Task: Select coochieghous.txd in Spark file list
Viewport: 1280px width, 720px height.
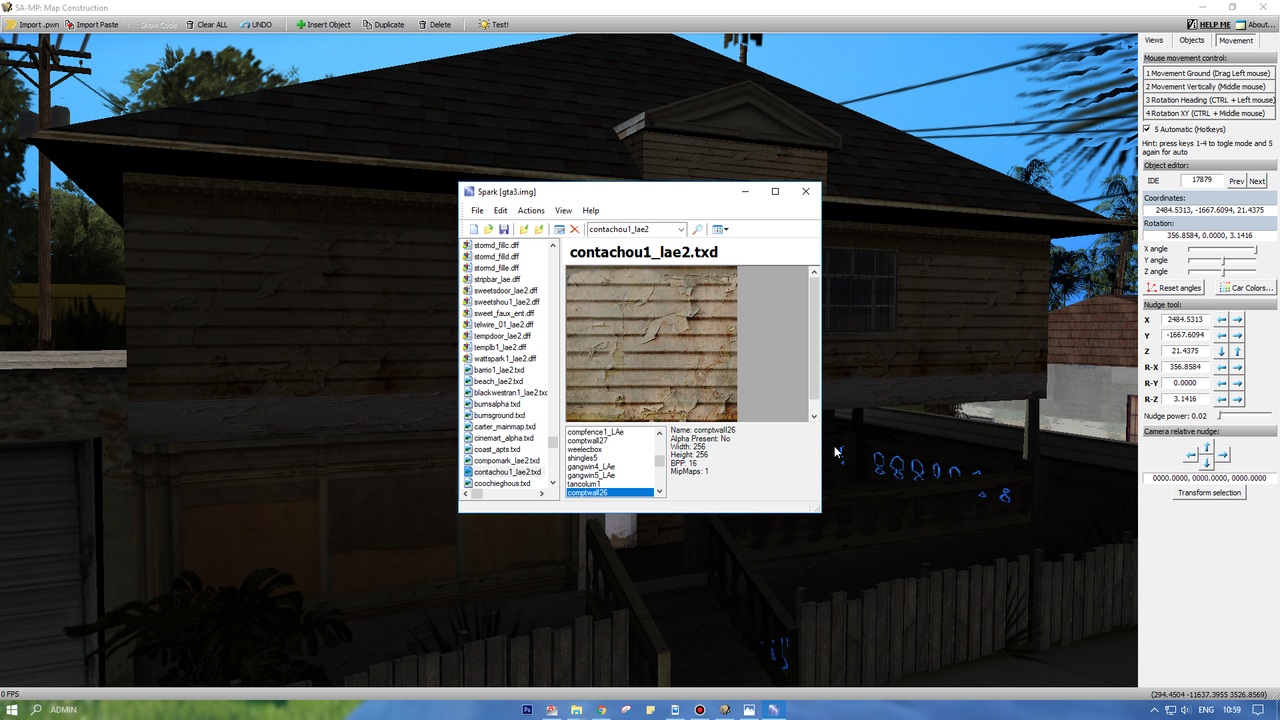Action: [502, 484]
